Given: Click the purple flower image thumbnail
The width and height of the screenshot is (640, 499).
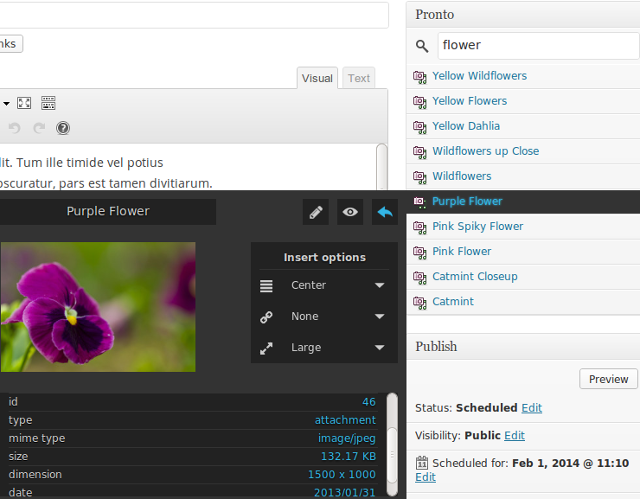Looking at the screenshot, I should coord(98,307).
